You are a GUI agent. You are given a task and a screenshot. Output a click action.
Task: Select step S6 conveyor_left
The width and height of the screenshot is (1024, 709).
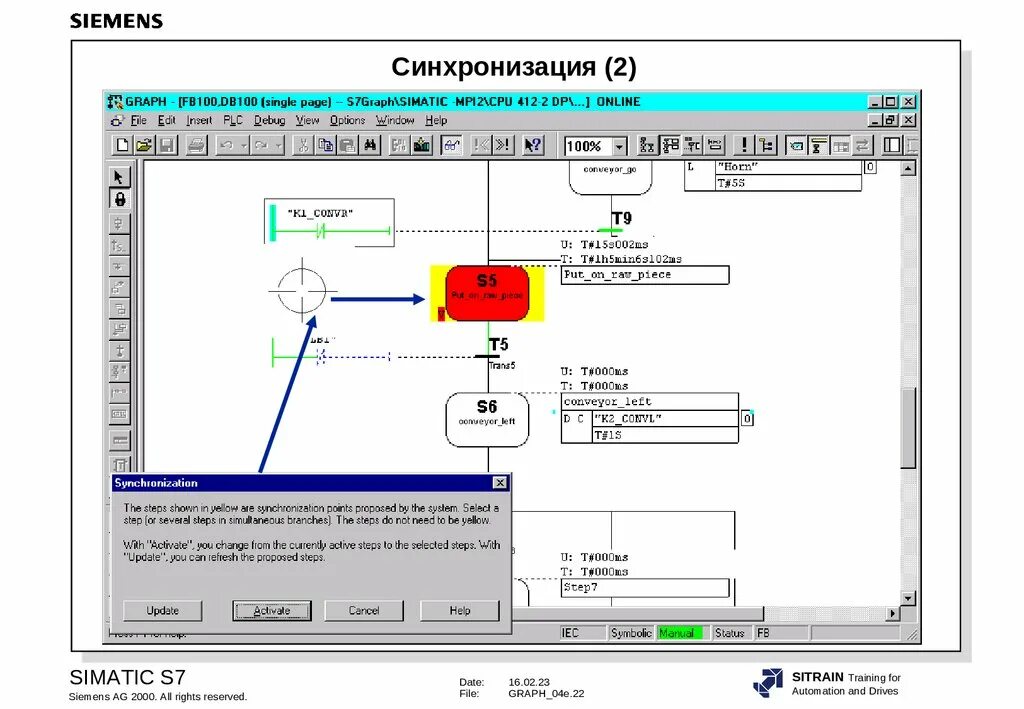pos(487,419)
